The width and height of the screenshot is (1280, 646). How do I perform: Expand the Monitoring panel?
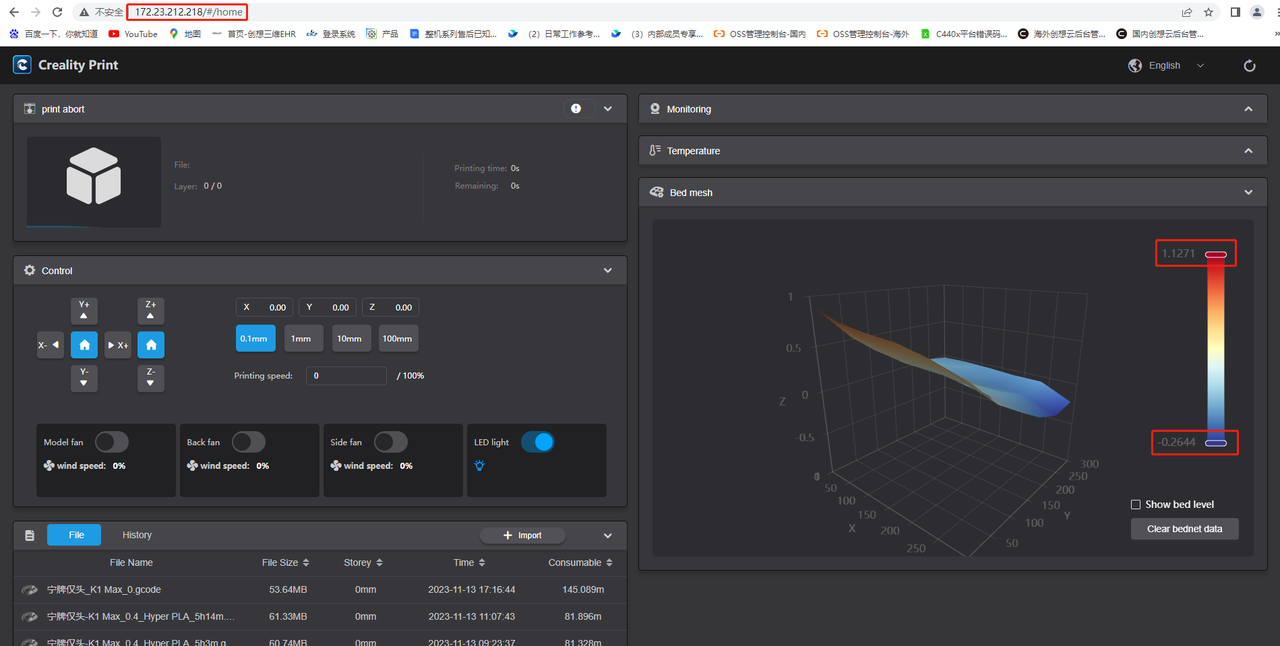tap(1248, 109)
